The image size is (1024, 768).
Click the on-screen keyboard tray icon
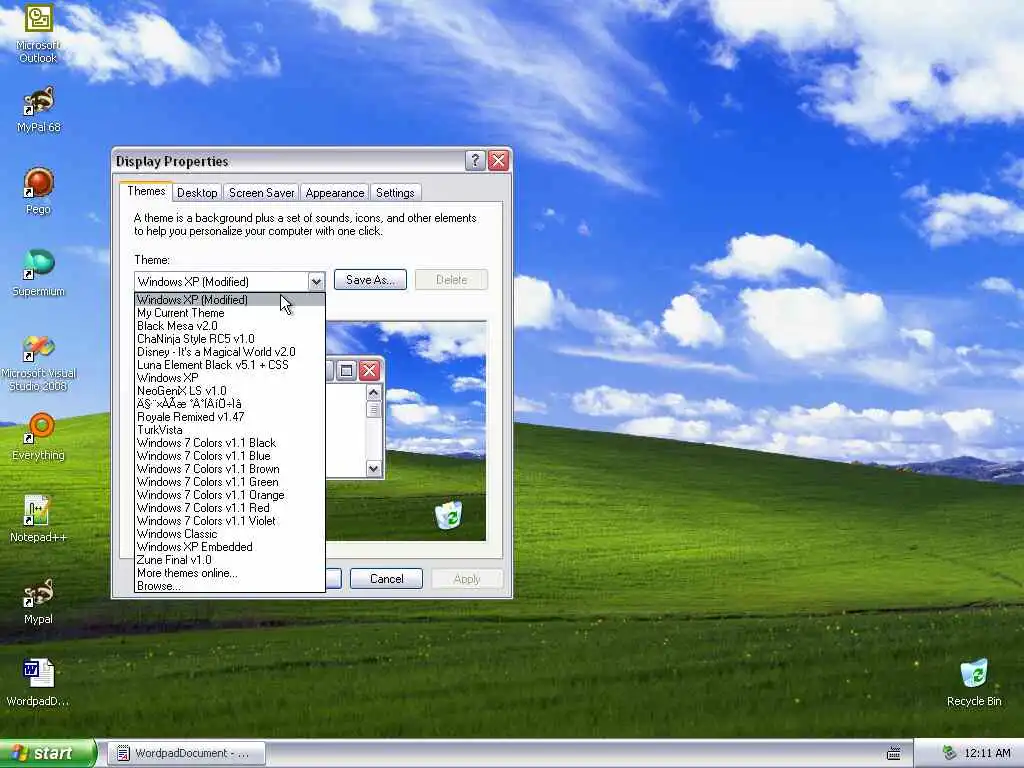894,753
